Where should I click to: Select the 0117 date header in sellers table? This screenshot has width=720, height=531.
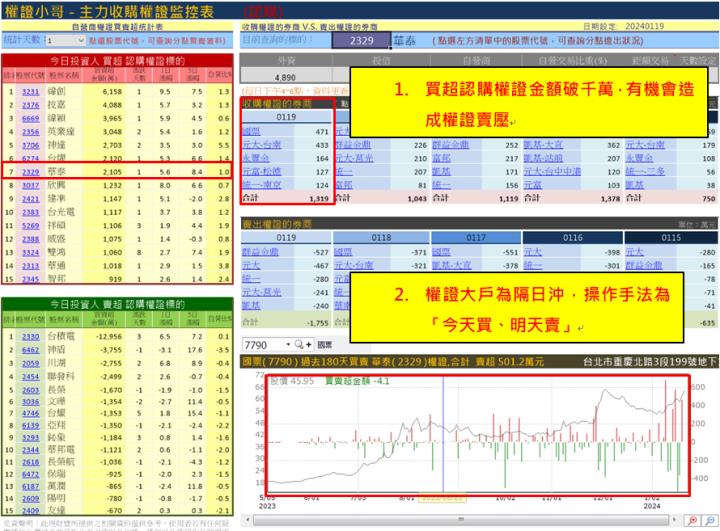[x=476, y=237]
